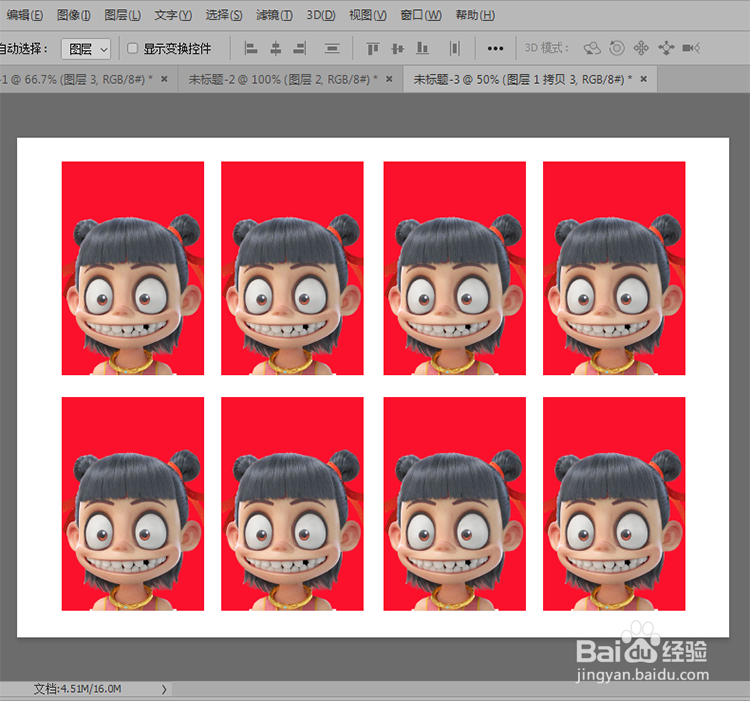This screenshot has height=701, width=750.
Task: Close the 66.7% (图层 3) document tab
Action: (164, 79)
